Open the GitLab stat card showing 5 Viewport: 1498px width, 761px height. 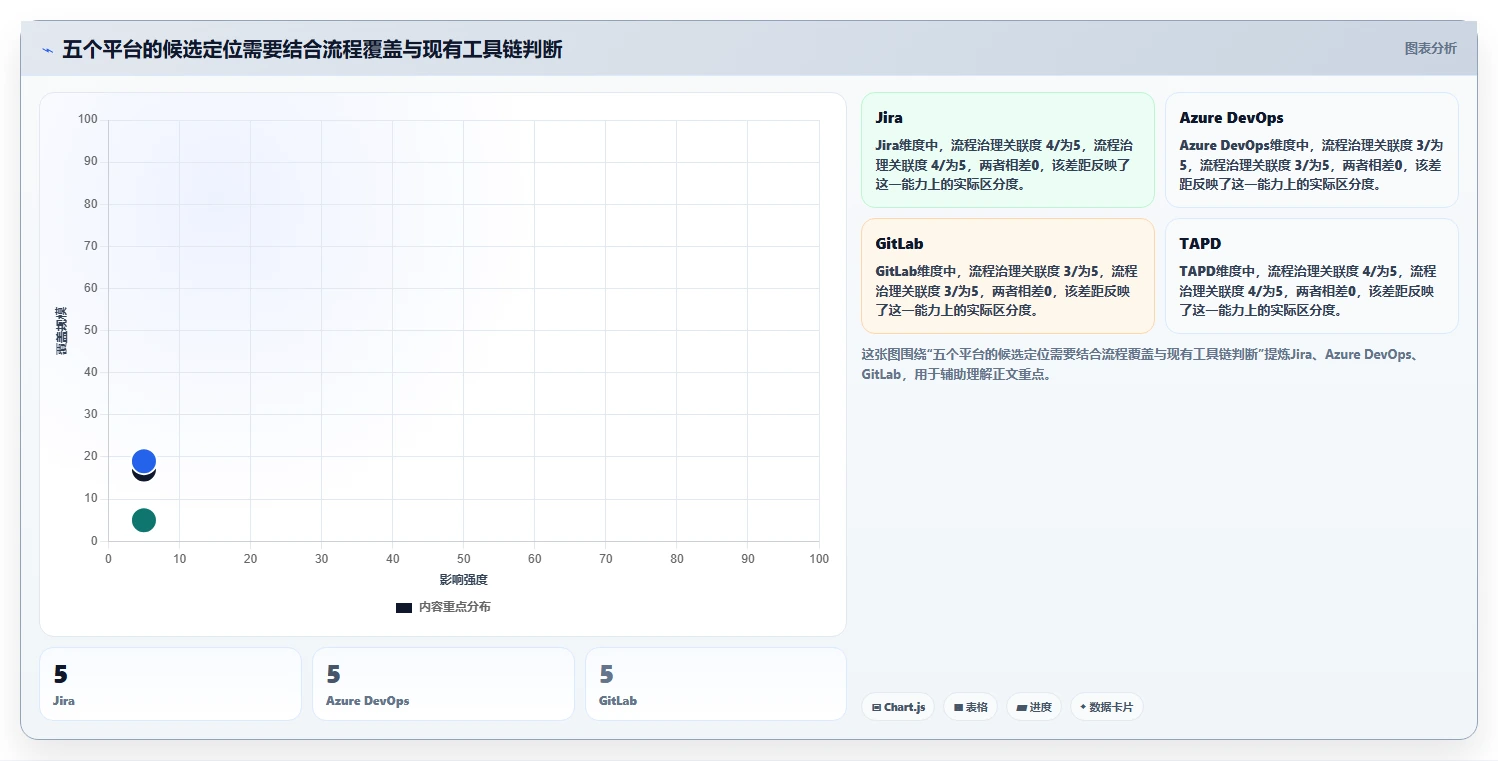(x=716, y=684)
